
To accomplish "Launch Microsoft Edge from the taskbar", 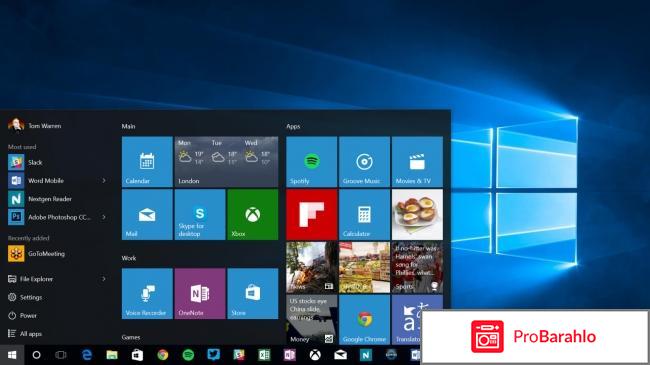I will tap(87, 355).
